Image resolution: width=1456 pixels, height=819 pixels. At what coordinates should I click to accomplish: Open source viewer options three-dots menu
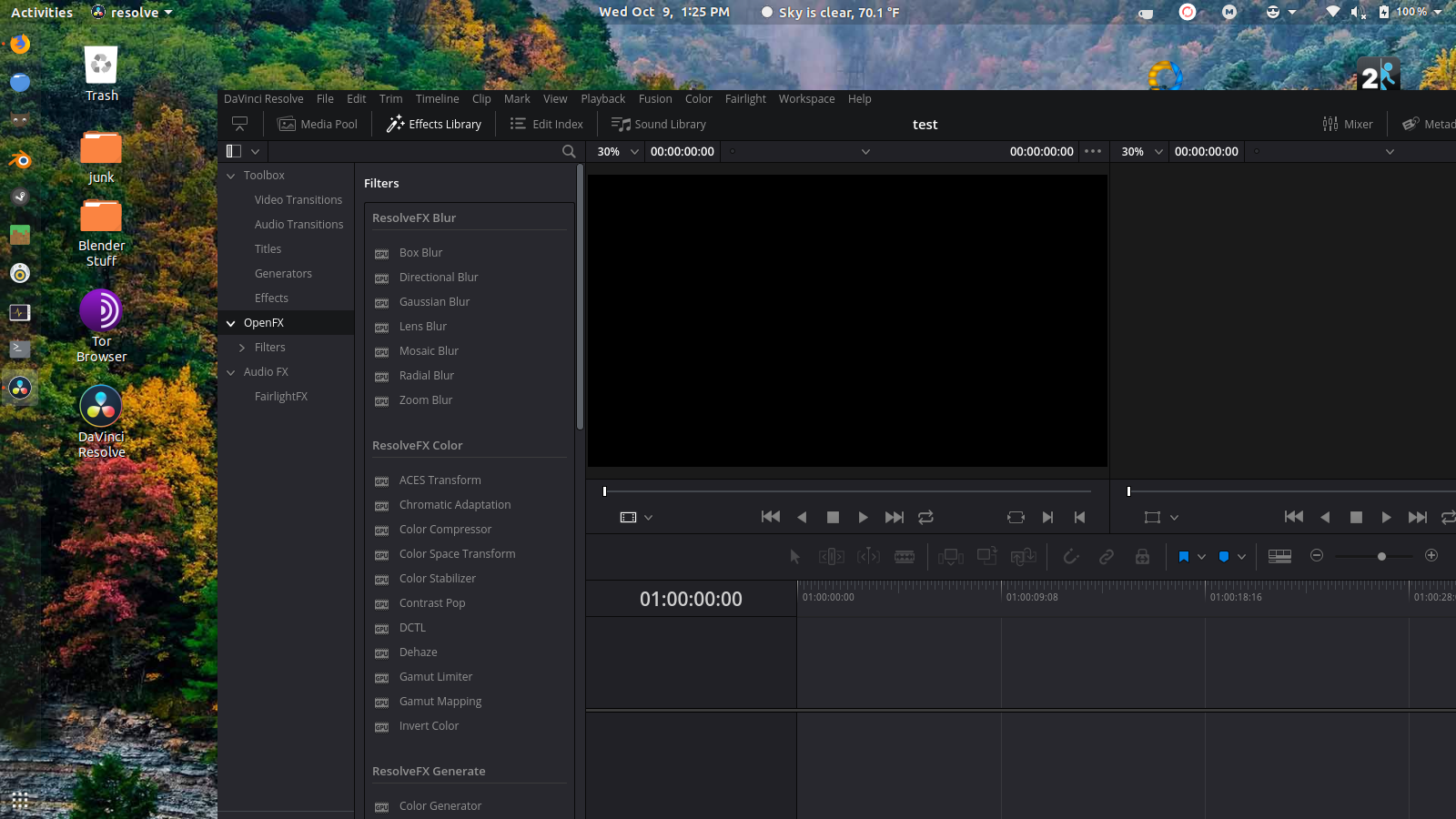coord(1093,151)
